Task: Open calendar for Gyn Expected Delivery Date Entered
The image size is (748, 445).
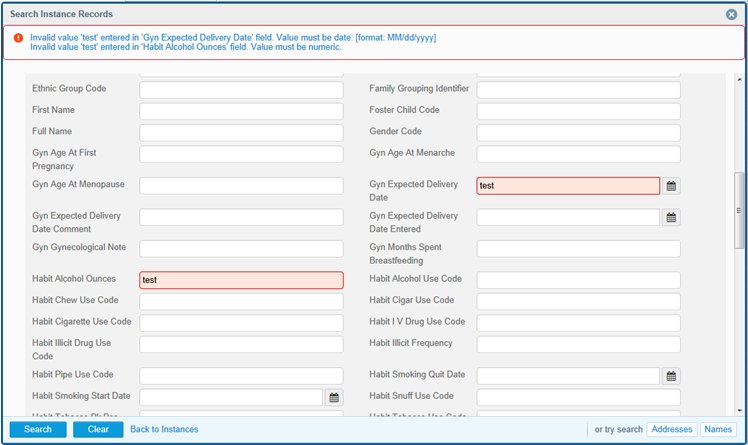Action: pyautogui.click(x=672, y=217)
